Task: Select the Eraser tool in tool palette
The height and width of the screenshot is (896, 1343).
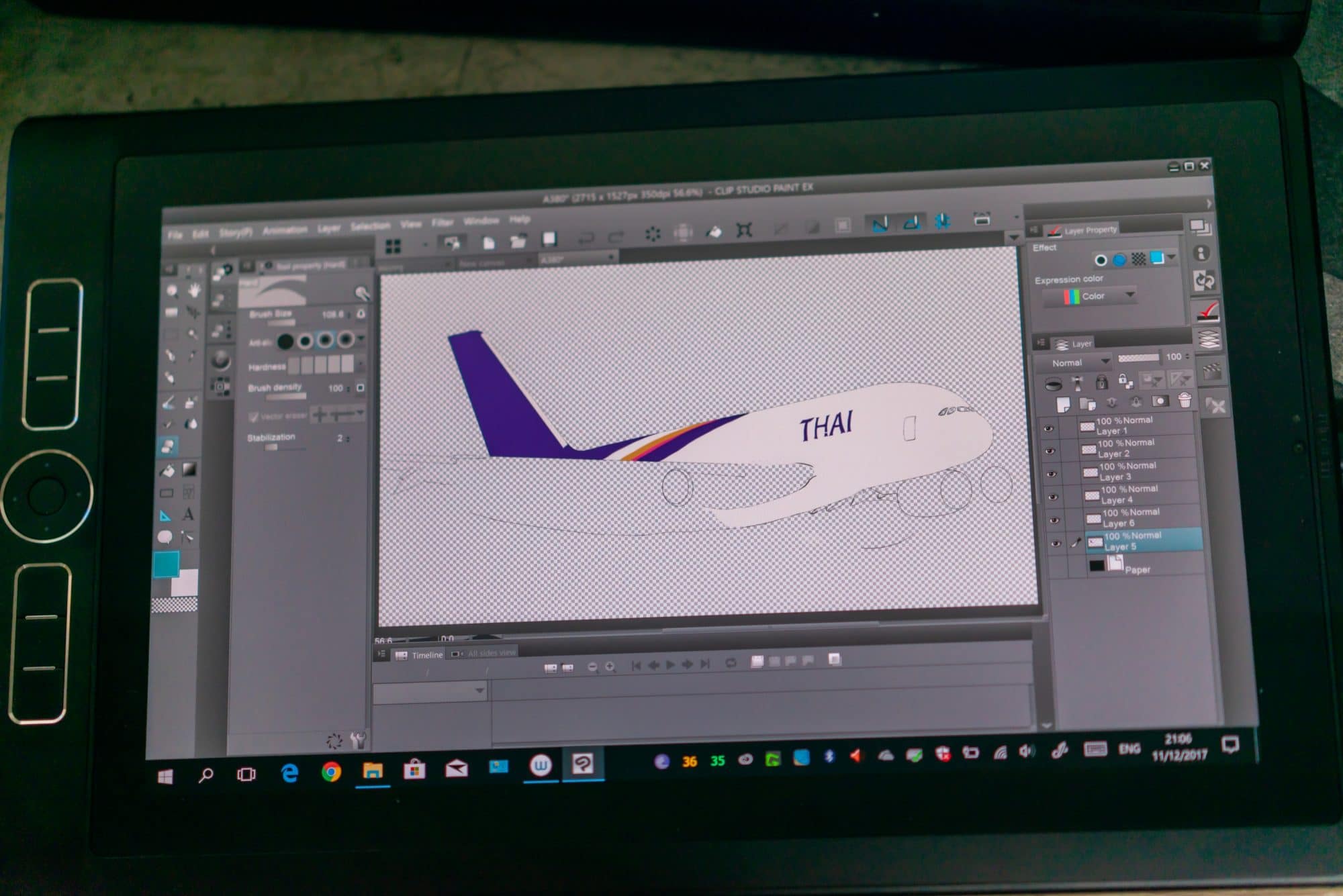Action: [x=167, y=446]
